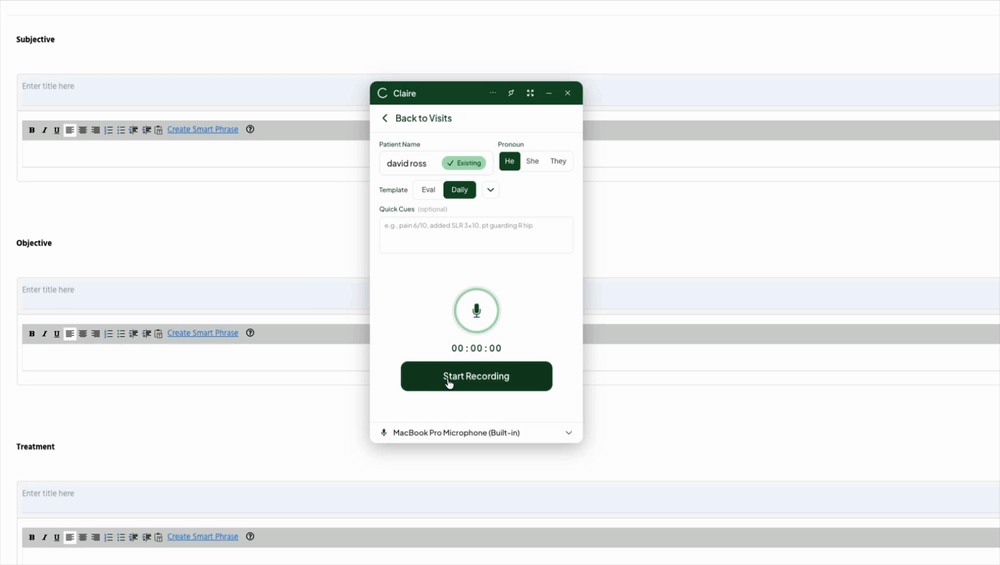Toggle italic in Objective toolbar
This screenshot has width=1000, height=565.
pyautogui.click(x=45, y=334)
